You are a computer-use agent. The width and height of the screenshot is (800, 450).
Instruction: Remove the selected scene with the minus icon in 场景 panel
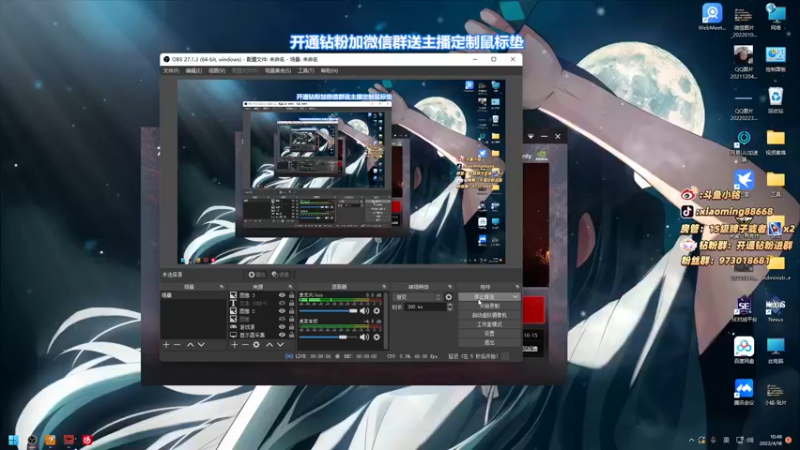[x=177, y=345]
